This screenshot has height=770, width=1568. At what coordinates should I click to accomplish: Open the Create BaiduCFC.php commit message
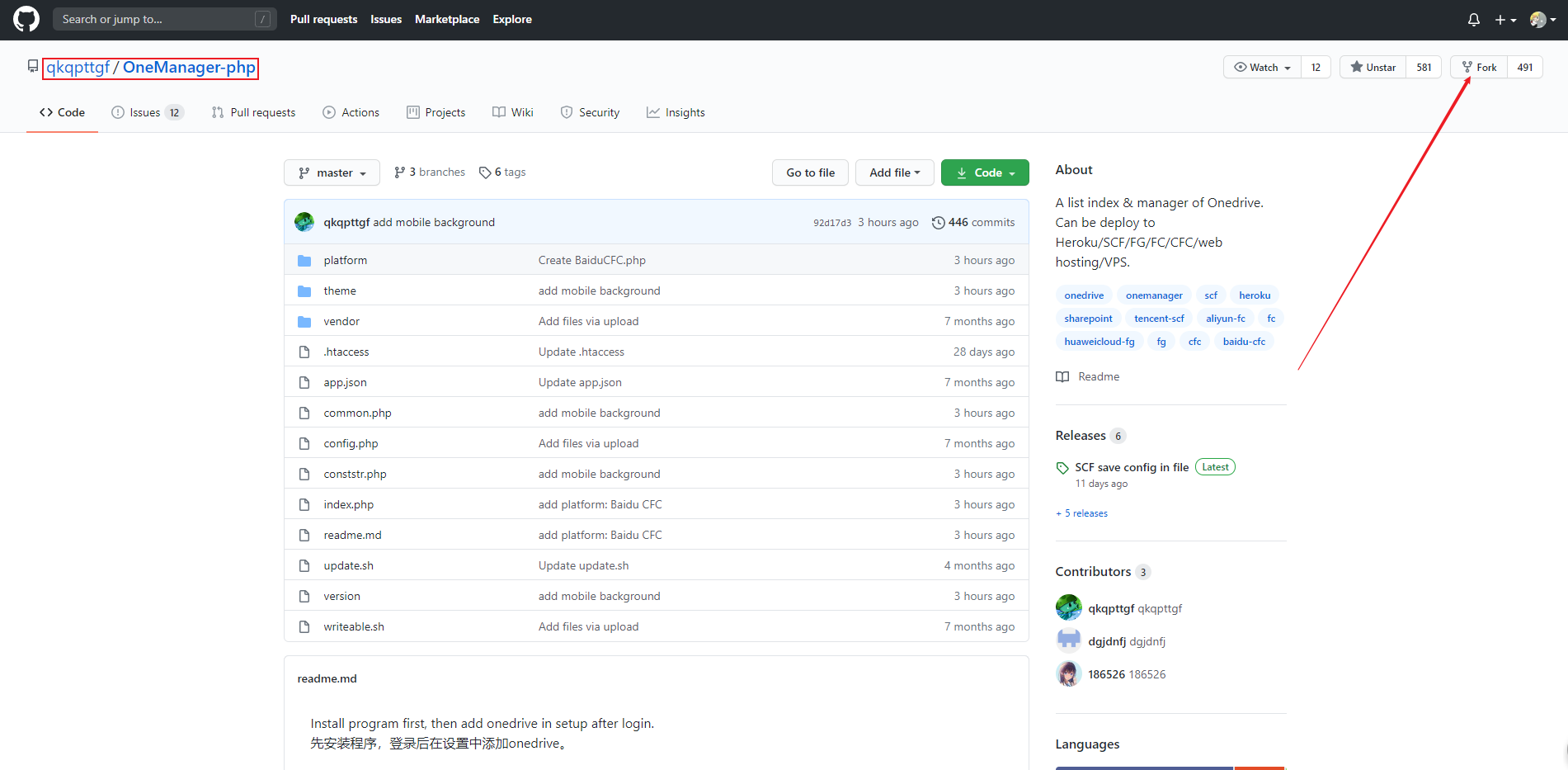(x=592, y=260)
